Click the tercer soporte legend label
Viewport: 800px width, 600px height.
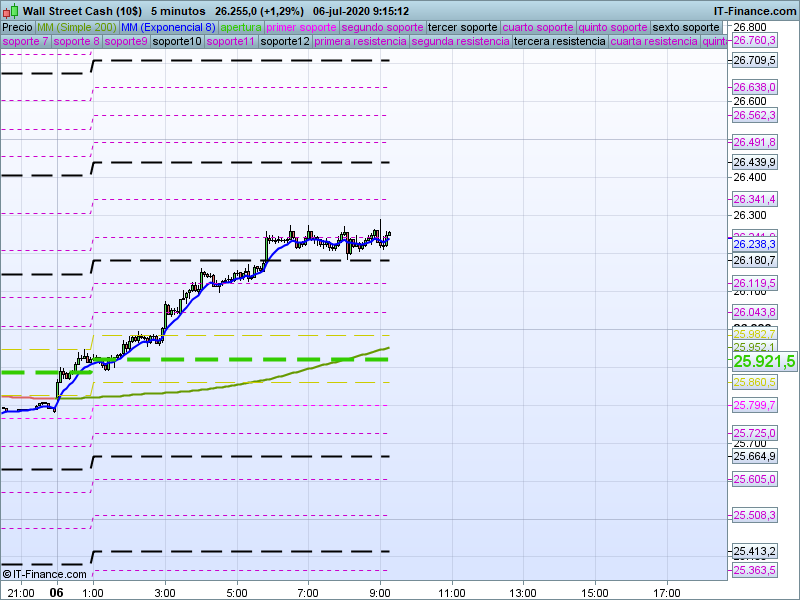462,27
